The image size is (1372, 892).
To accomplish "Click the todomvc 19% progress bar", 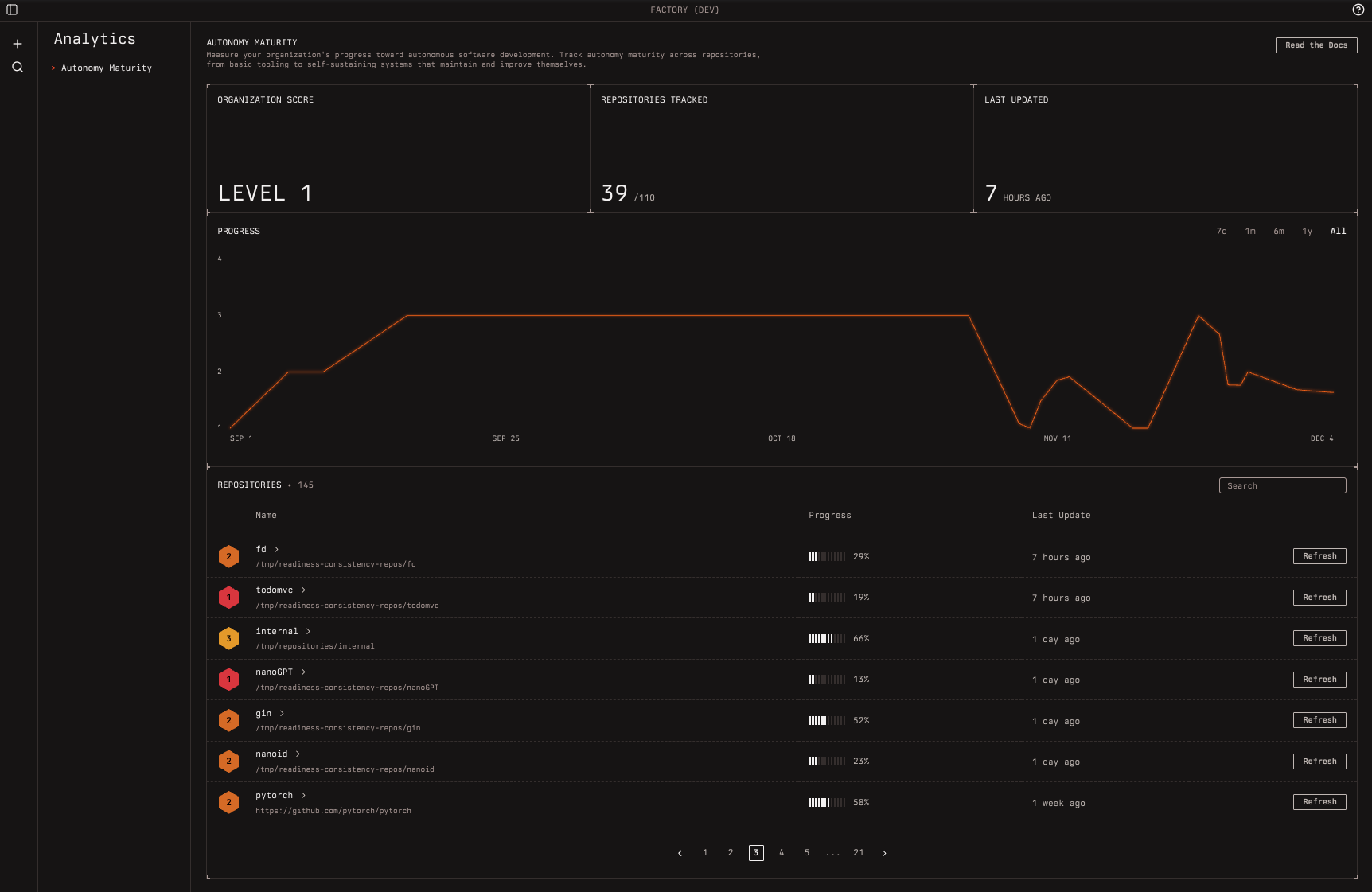I will 827,598.
